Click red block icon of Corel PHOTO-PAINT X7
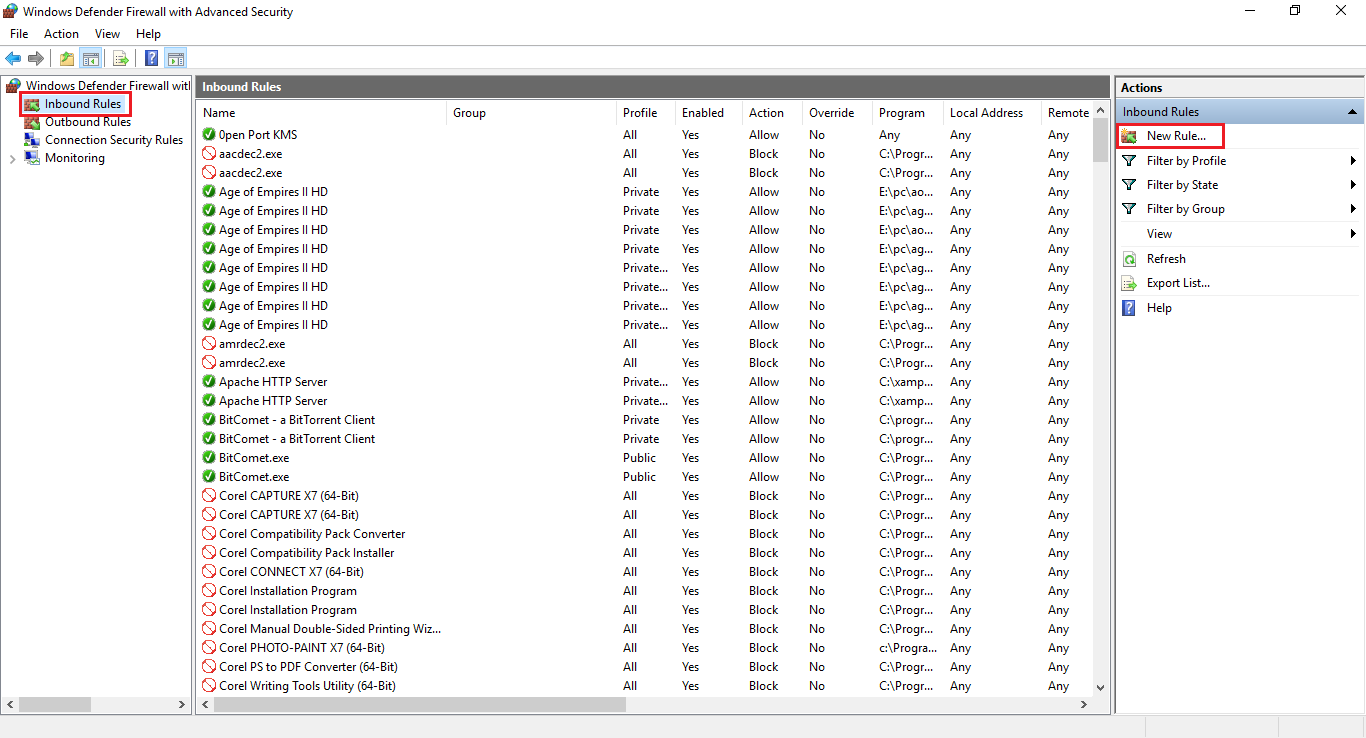Screen dimensions: 1366x738 pyautogui.click(x=209, y=648)
